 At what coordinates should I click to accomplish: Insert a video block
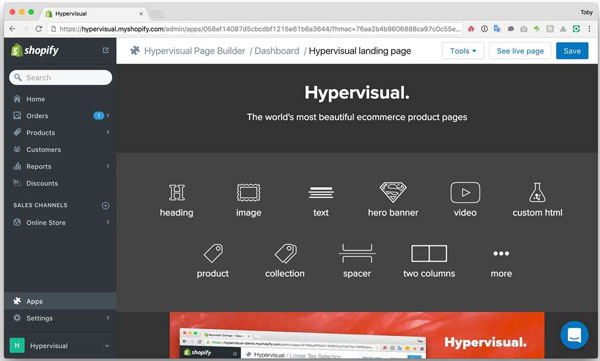pyautogui.click(x=465, y=199)
